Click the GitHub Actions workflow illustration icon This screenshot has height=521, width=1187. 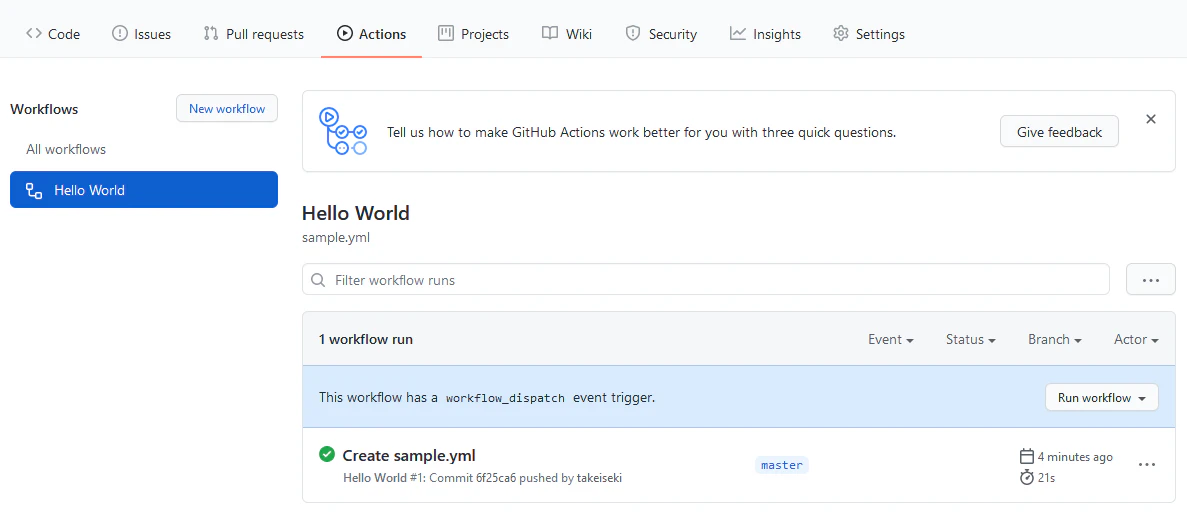coord(343,132)
